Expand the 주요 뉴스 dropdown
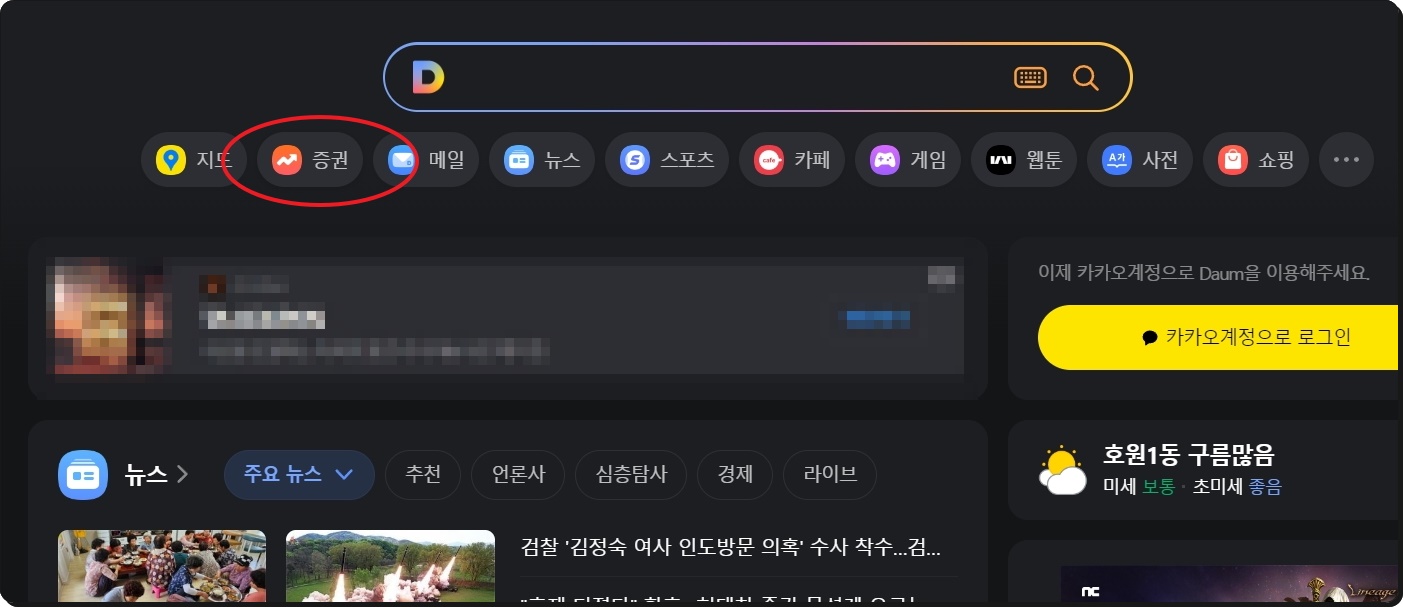The image size is (1403, 607). click(299, 475)
